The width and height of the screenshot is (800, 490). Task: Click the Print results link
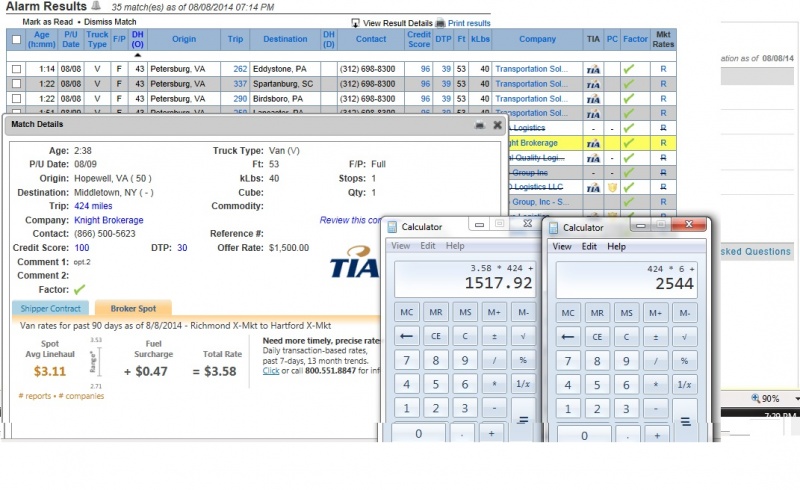point(469,23)
